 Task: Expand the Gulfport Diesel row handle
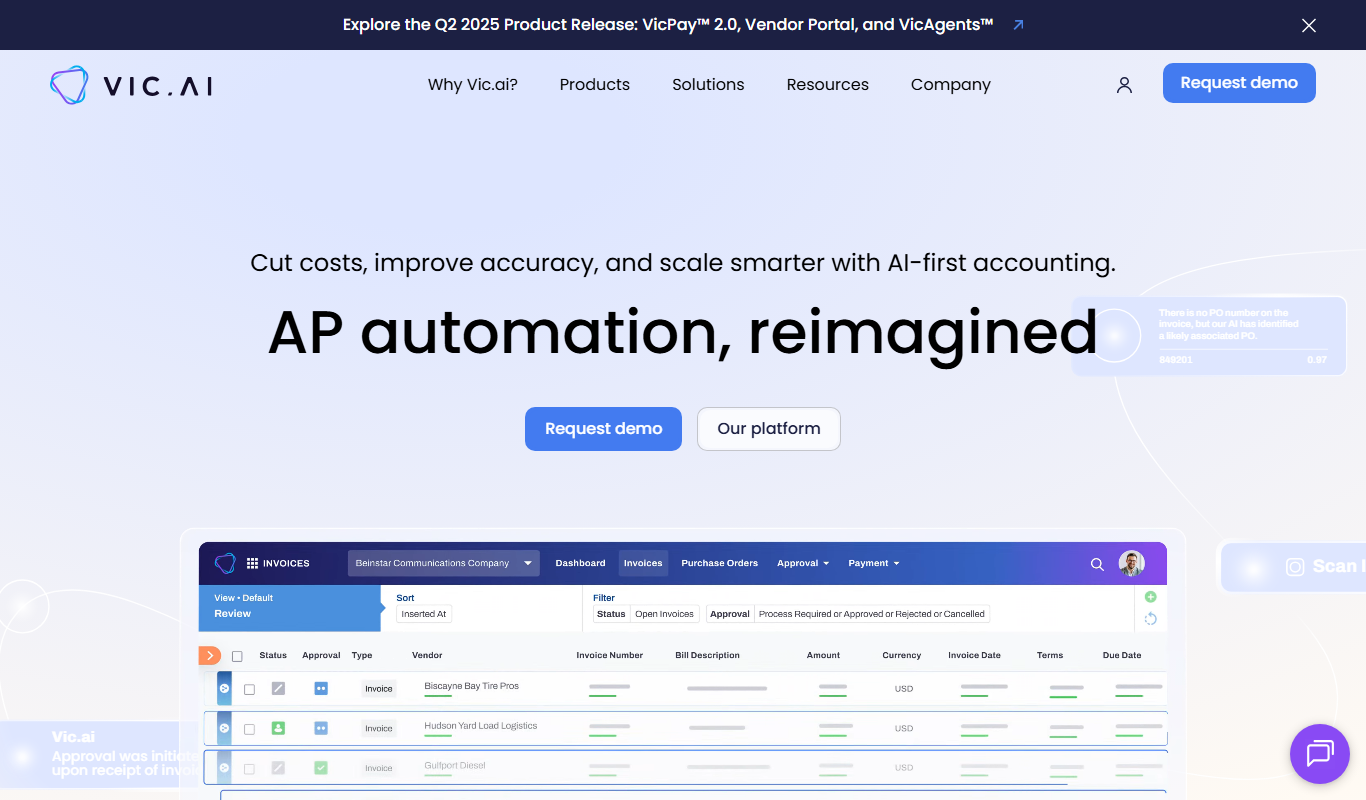224,768
